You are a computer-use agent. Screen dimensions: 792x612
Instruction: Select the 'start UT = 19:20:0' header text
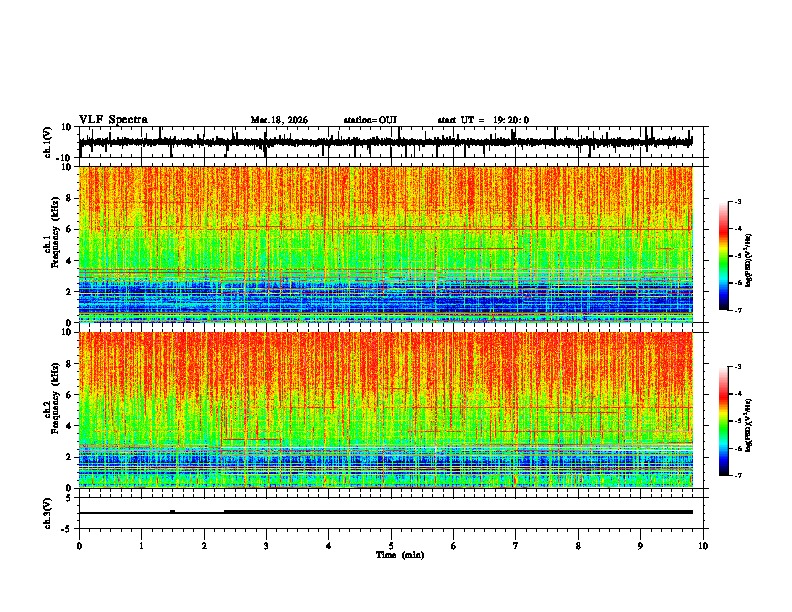point(483,120)
